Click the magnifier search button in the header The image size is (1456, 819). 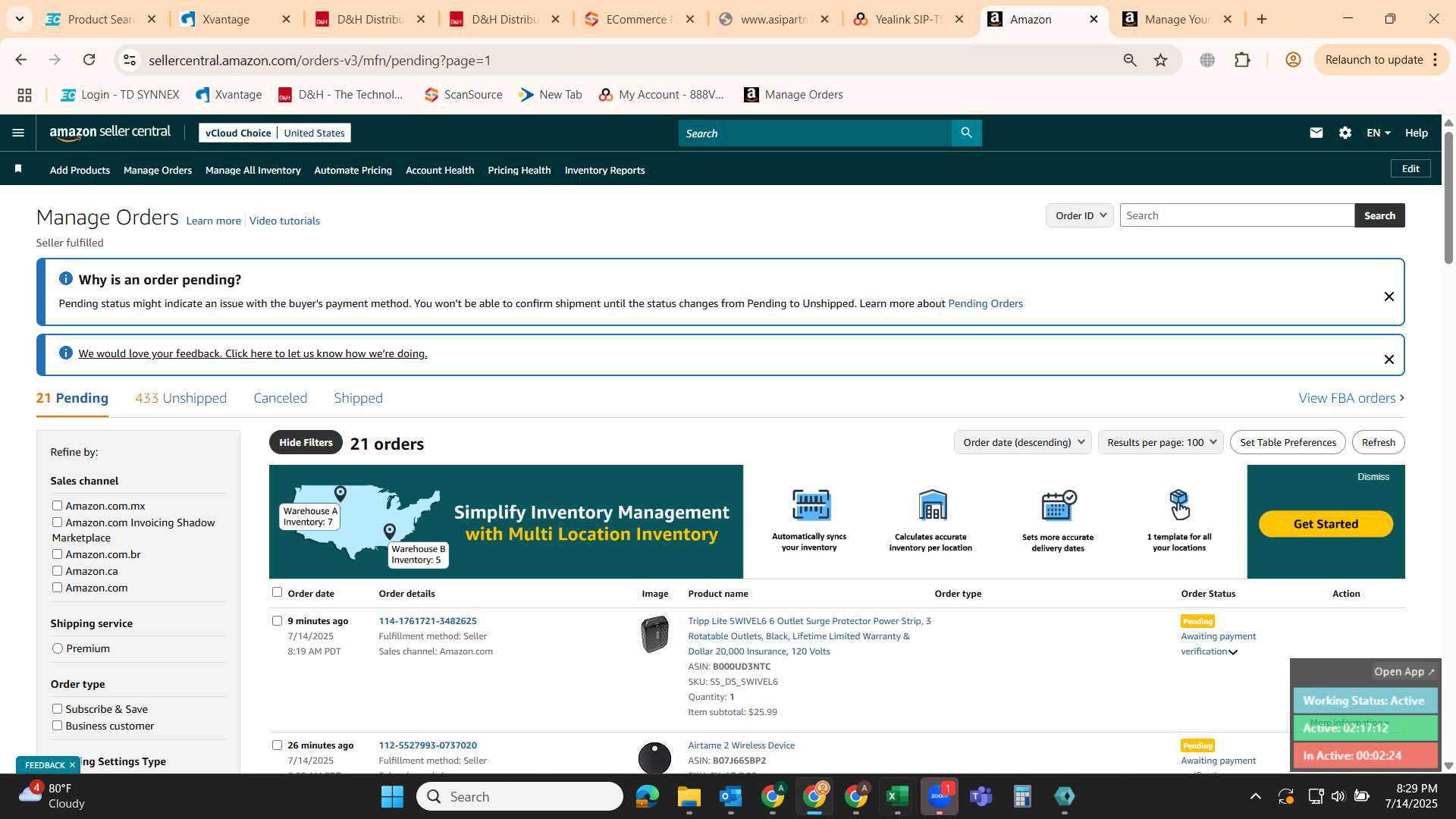point(966,133)
